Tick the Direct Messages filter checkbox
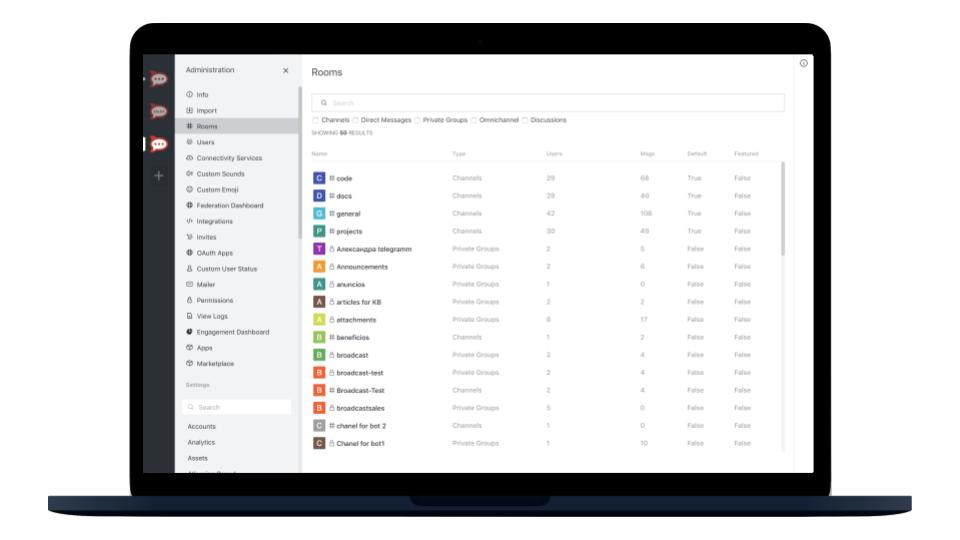Viewport: 960px width, 540px height. pos(356,121)
